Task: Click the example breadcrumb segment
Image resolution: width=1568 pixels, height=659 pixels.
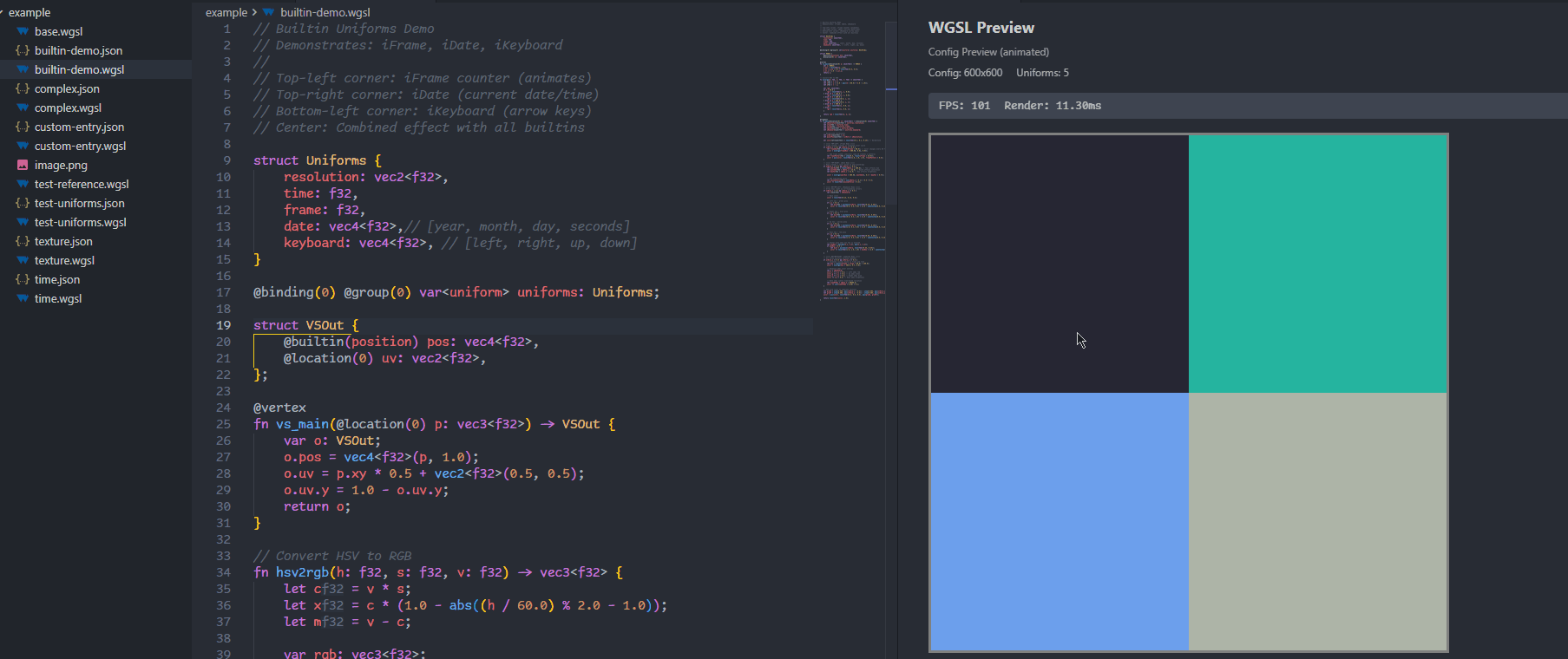Action: tap(226, 12)
